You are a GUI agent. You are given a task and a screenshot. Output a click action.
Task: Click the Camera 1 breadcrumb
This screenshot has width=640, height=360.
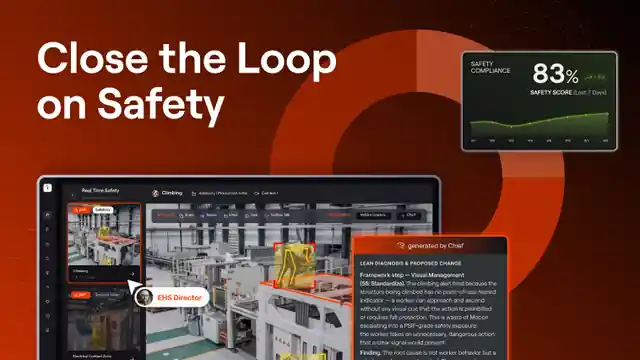click(266, 193)
